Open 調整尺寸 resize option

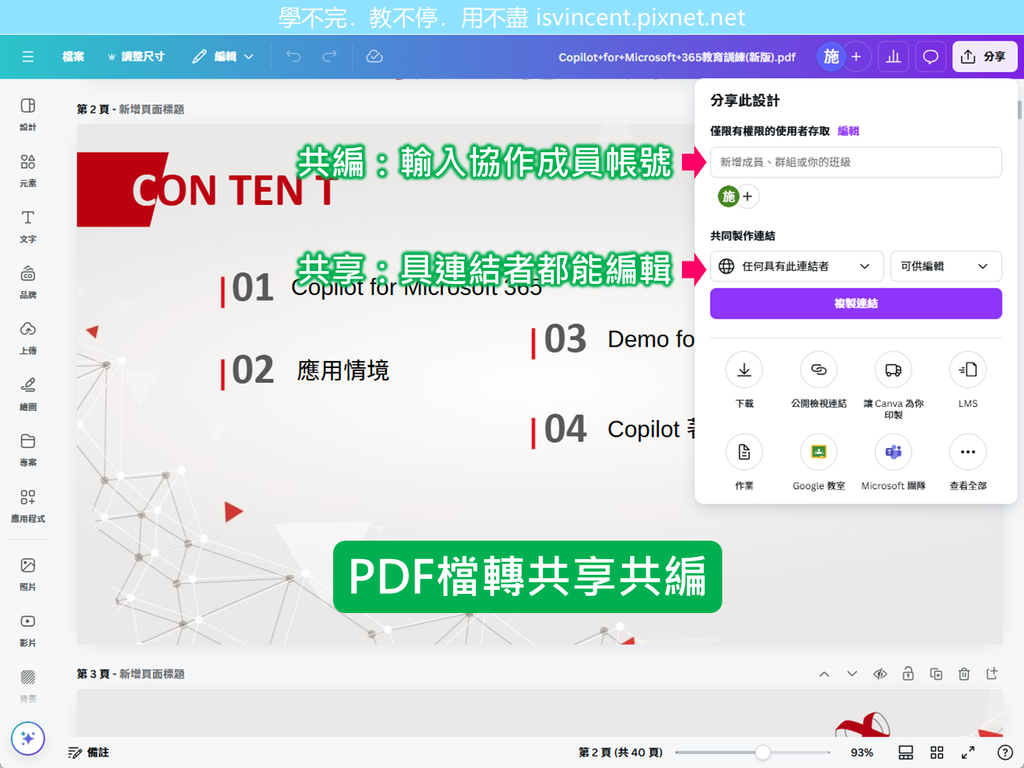tap(136, 57)
